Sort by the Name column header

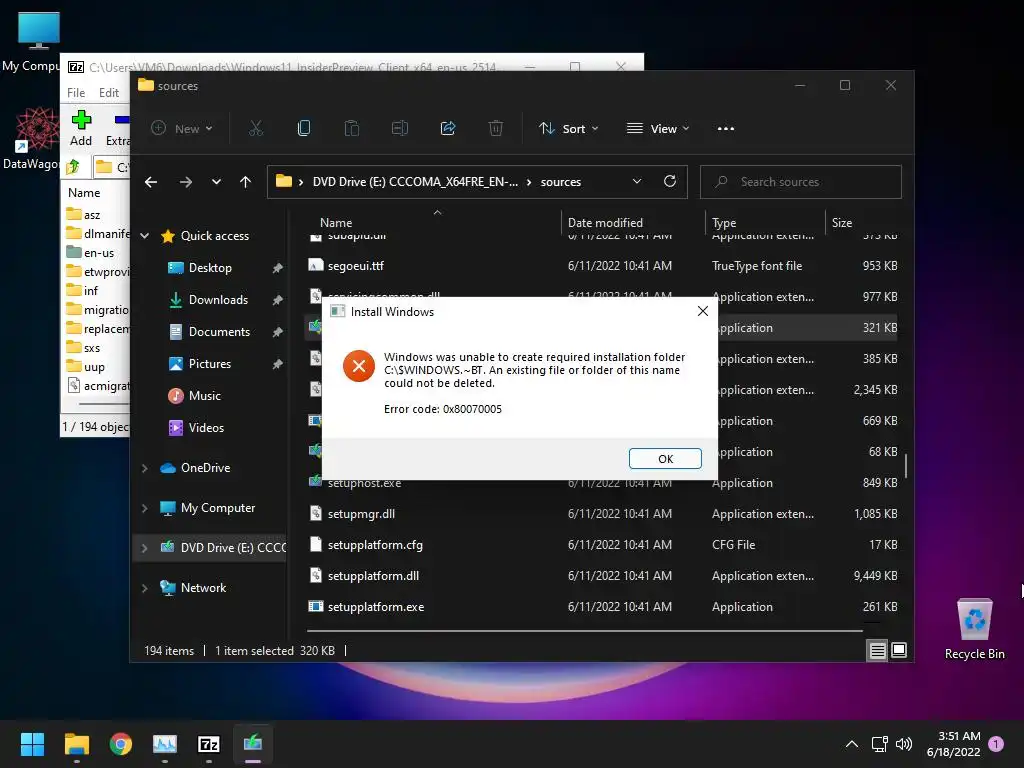click(x=336, y=223)
